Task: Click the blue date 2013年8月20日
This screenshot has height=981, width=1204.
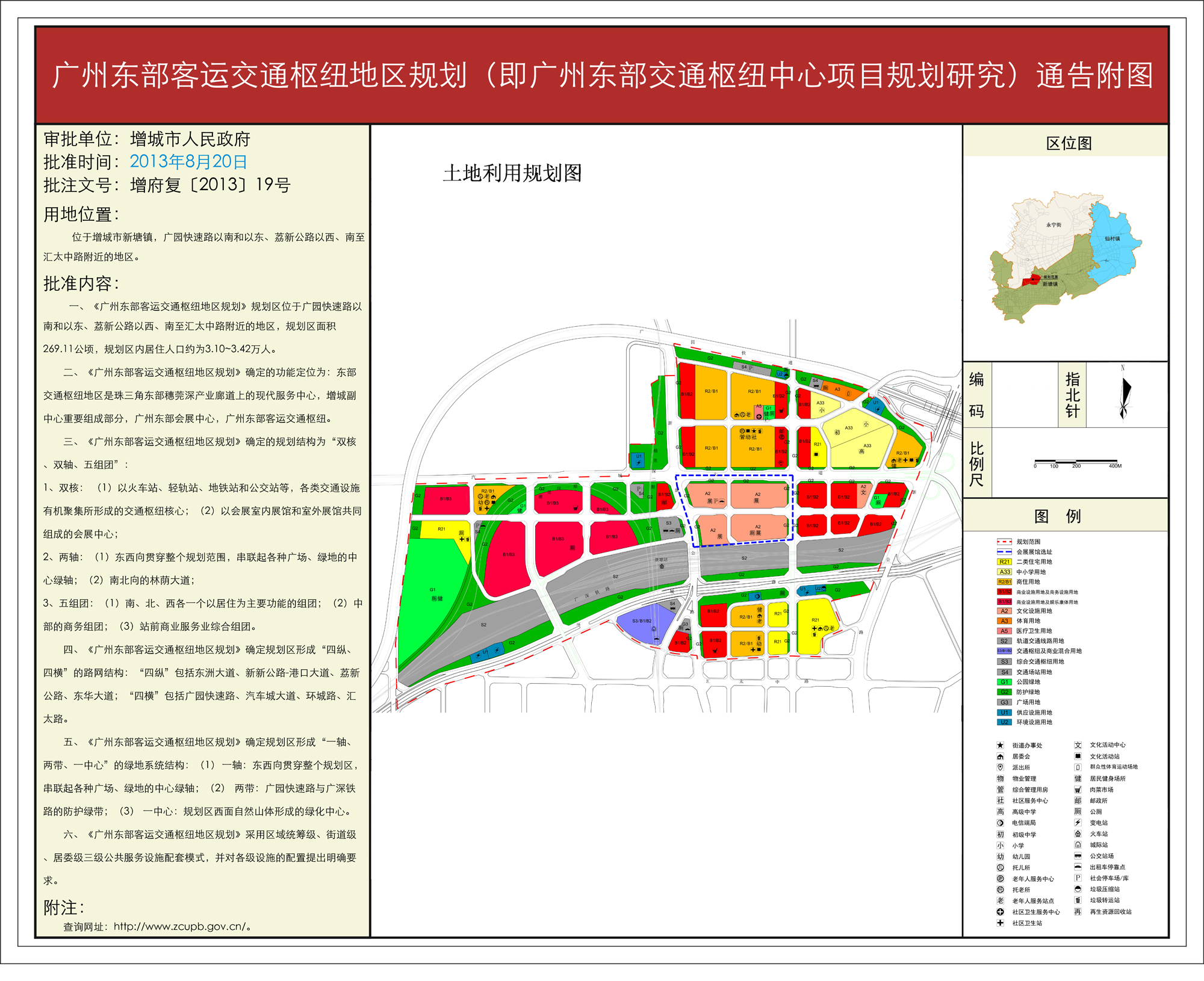Action: (188, 162)
